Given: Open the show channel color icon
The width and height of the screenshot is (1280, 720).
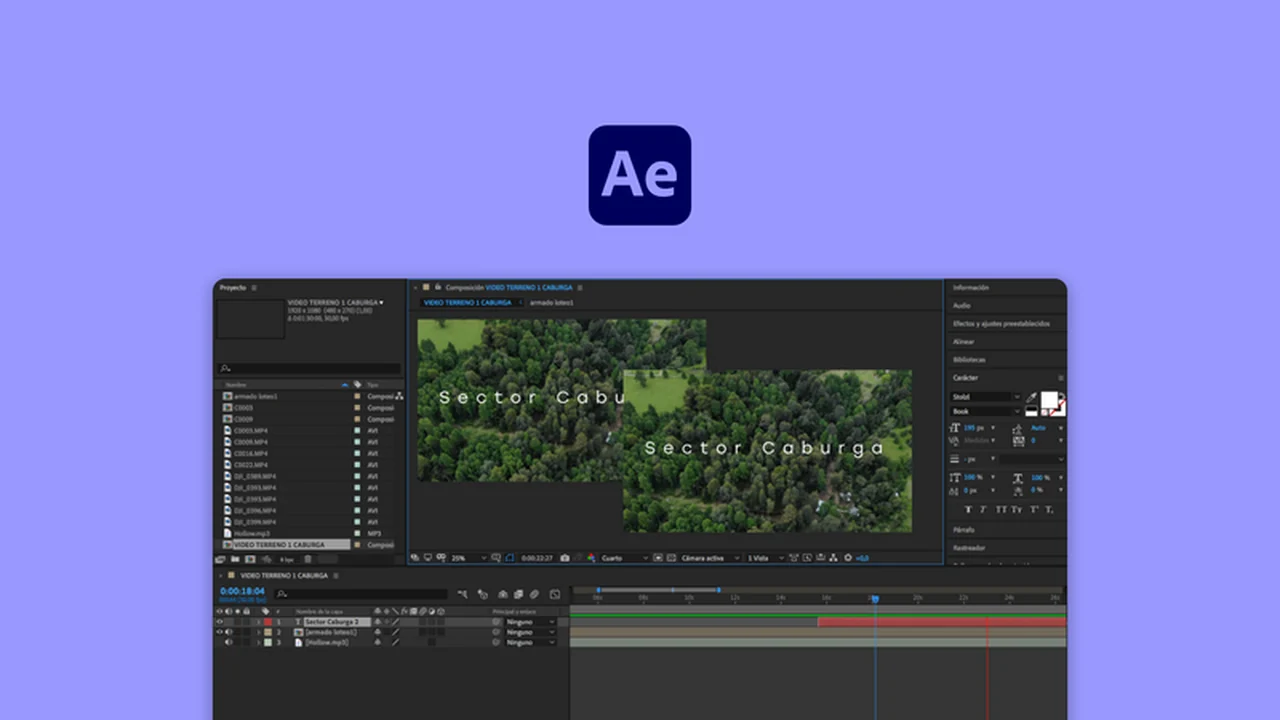Looking at the screenshot, I should coord(590,558).
